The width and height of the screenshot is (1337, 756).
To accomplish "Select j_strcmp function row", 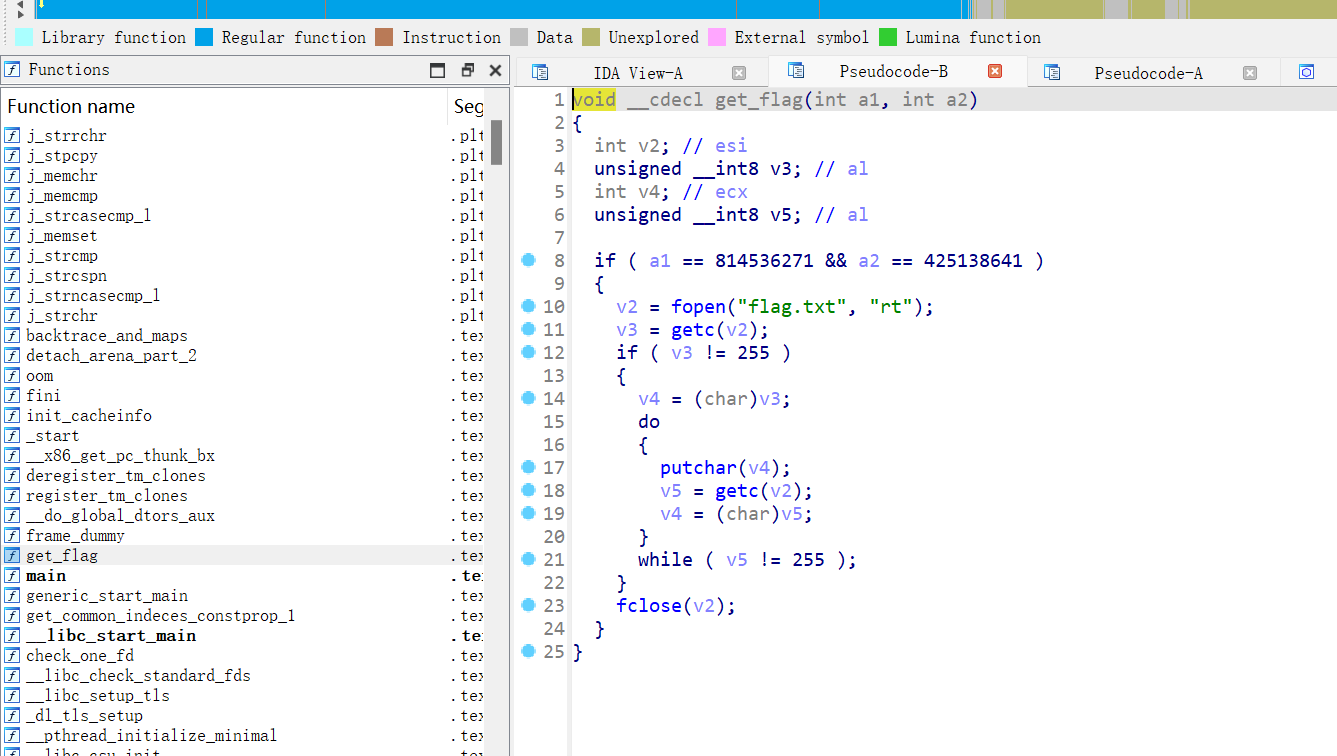I will pos(243,256).
